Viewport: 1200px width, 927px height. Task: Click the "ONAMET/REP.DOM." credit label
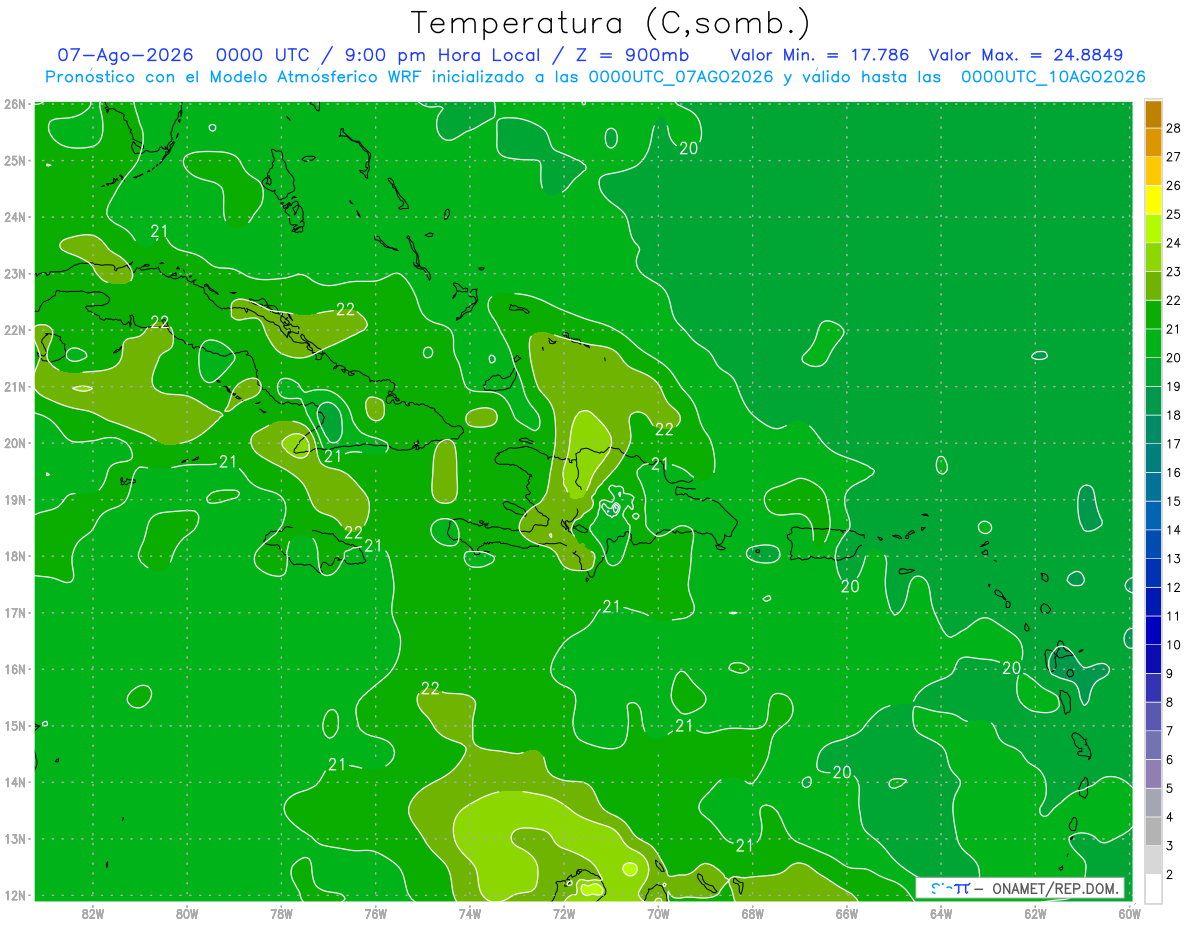point(1057,888)
